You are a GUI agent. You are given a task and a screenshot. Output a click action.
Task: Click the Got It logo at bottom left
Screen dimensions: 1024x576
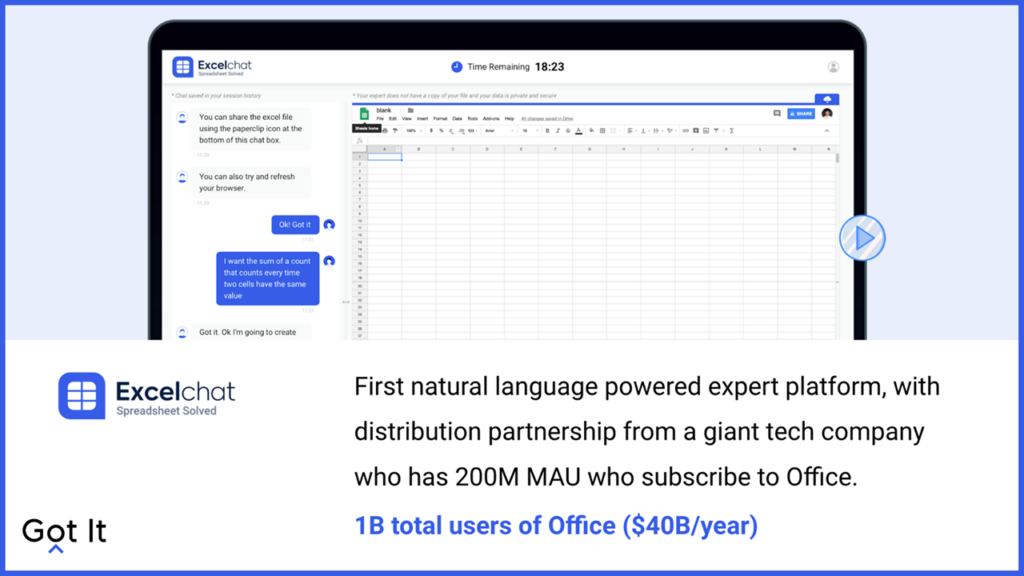[x=64, y=534]
